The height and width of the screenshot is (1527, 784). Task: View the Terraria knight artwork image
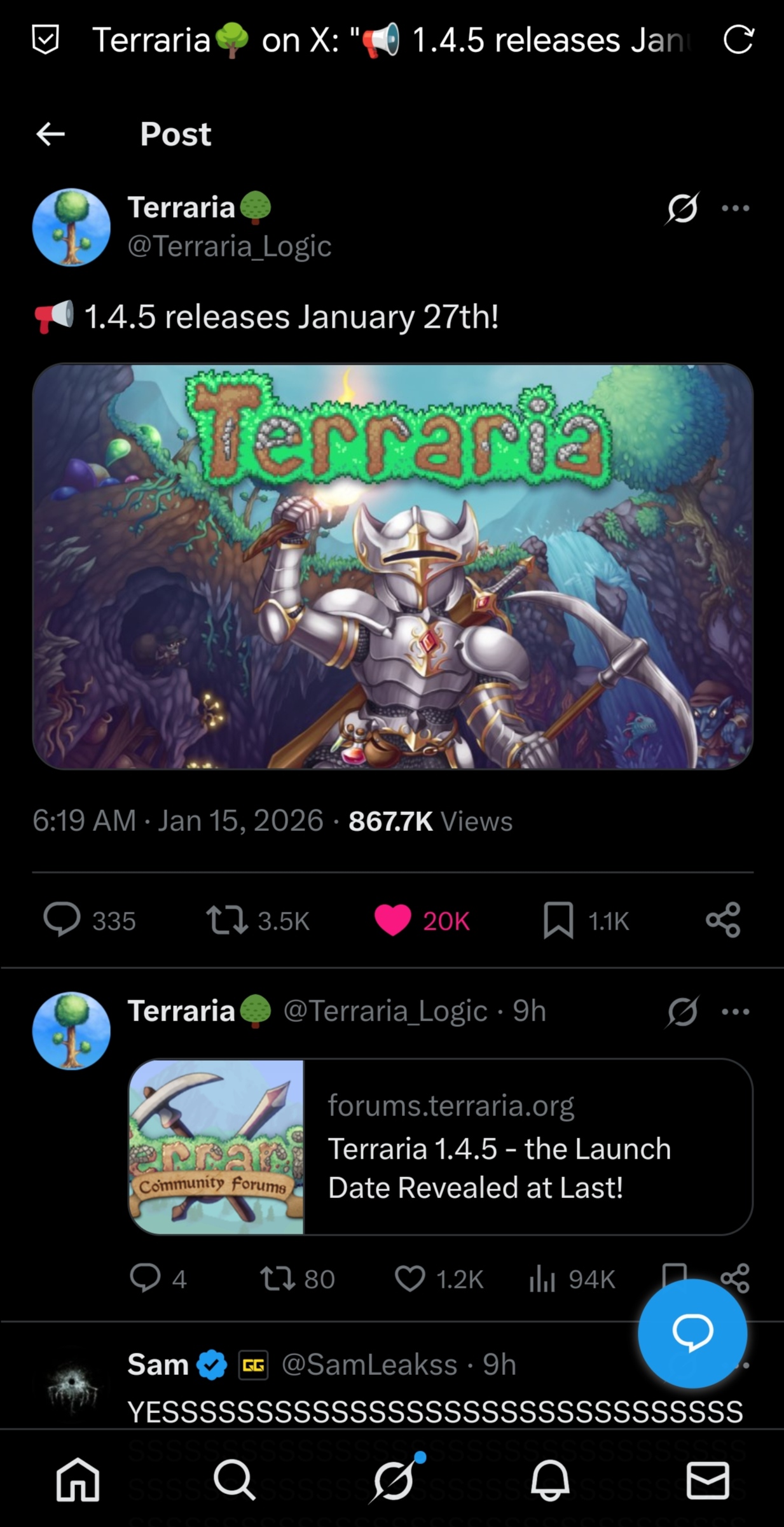coord(393,566)
